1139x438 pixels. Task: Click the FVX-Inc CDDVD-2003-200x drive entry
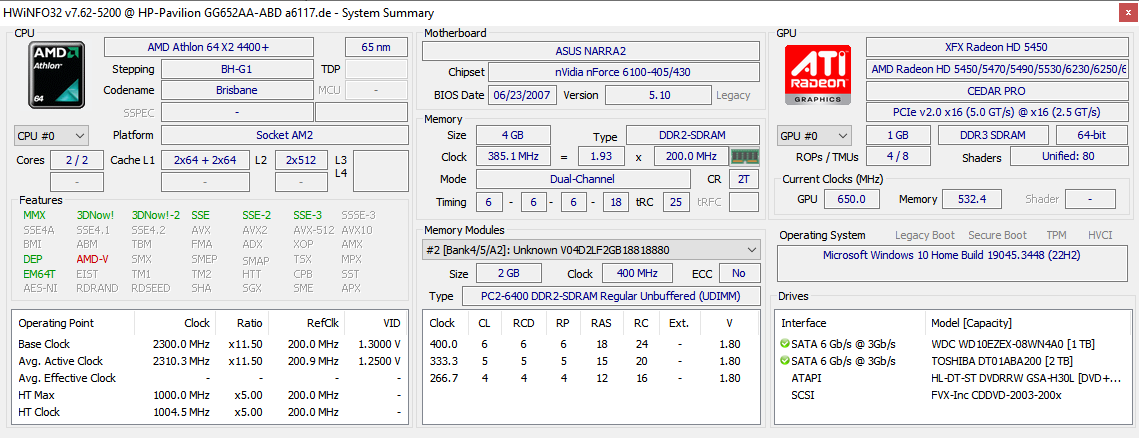996,395
